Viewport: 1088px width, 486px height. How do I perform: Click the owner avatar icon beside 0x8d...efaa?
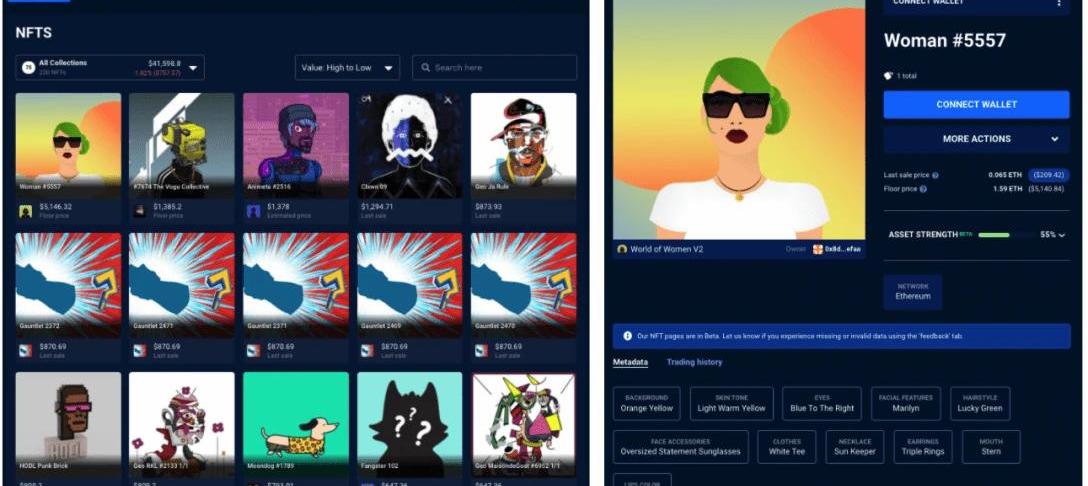coord(817,249)
